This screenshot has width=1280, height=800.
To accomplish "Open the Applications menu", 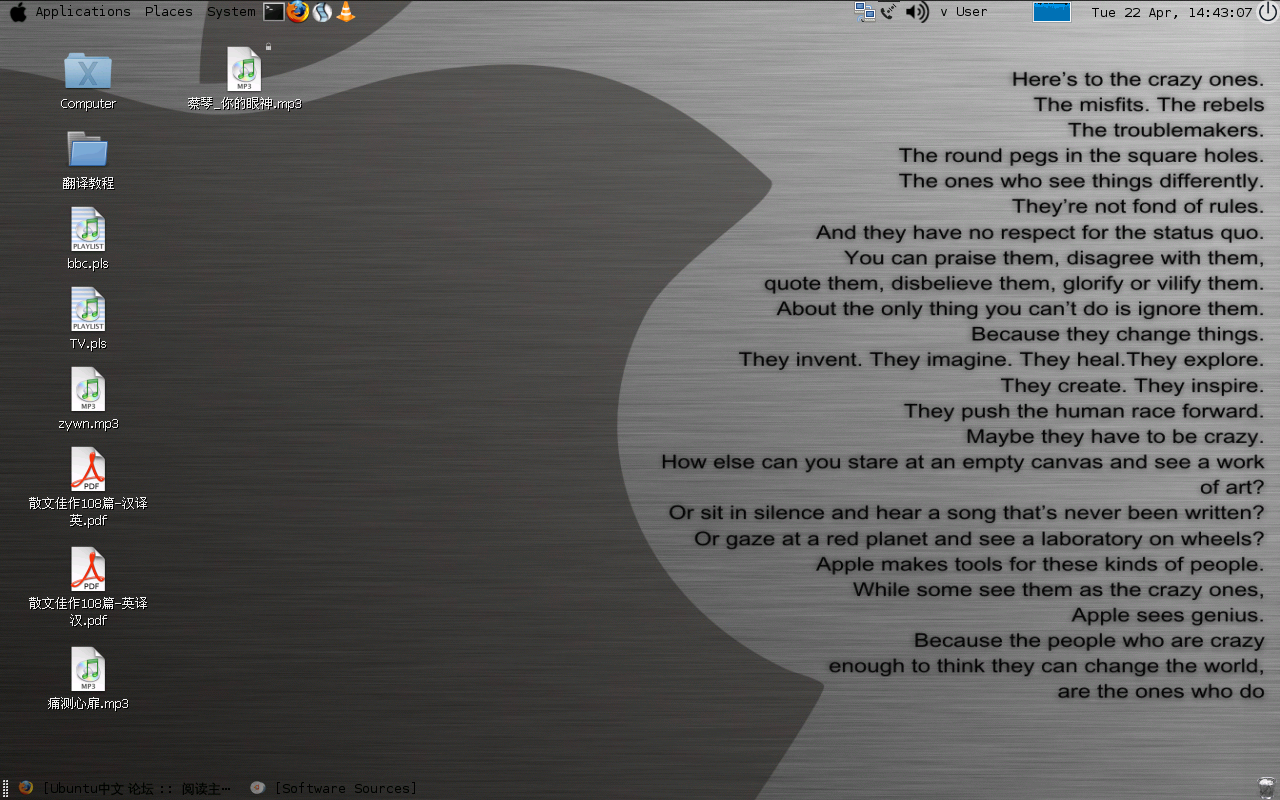I will [83, 12].
